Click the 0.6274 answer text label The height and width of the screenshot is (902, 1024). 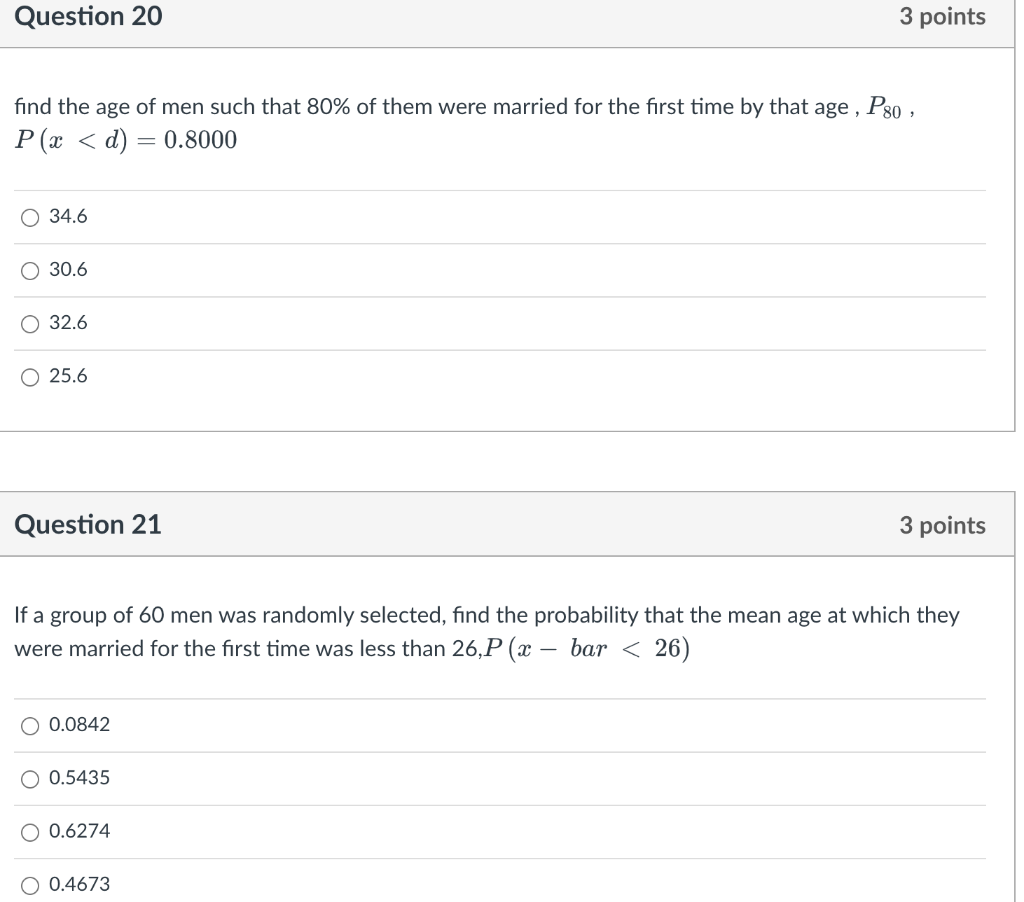80,831
